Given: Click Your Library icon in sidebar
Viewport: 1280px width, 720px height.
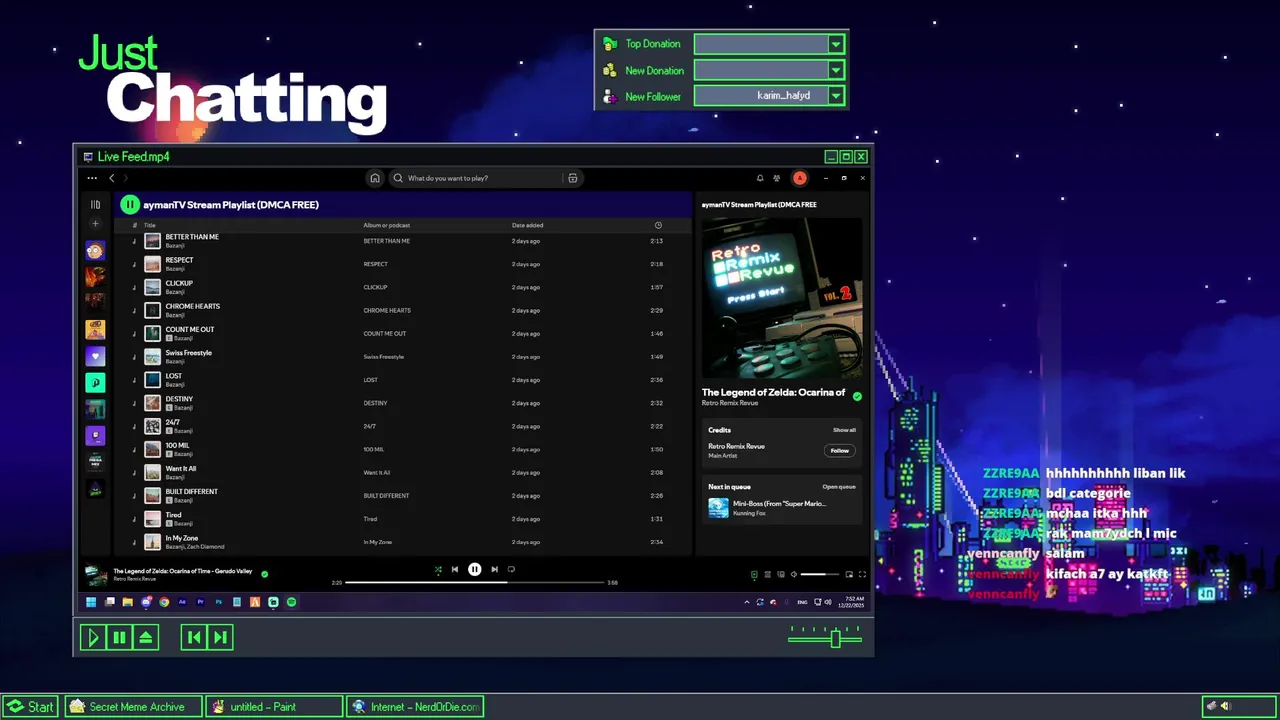Looking at the screenshot, I should coord(95,204).
